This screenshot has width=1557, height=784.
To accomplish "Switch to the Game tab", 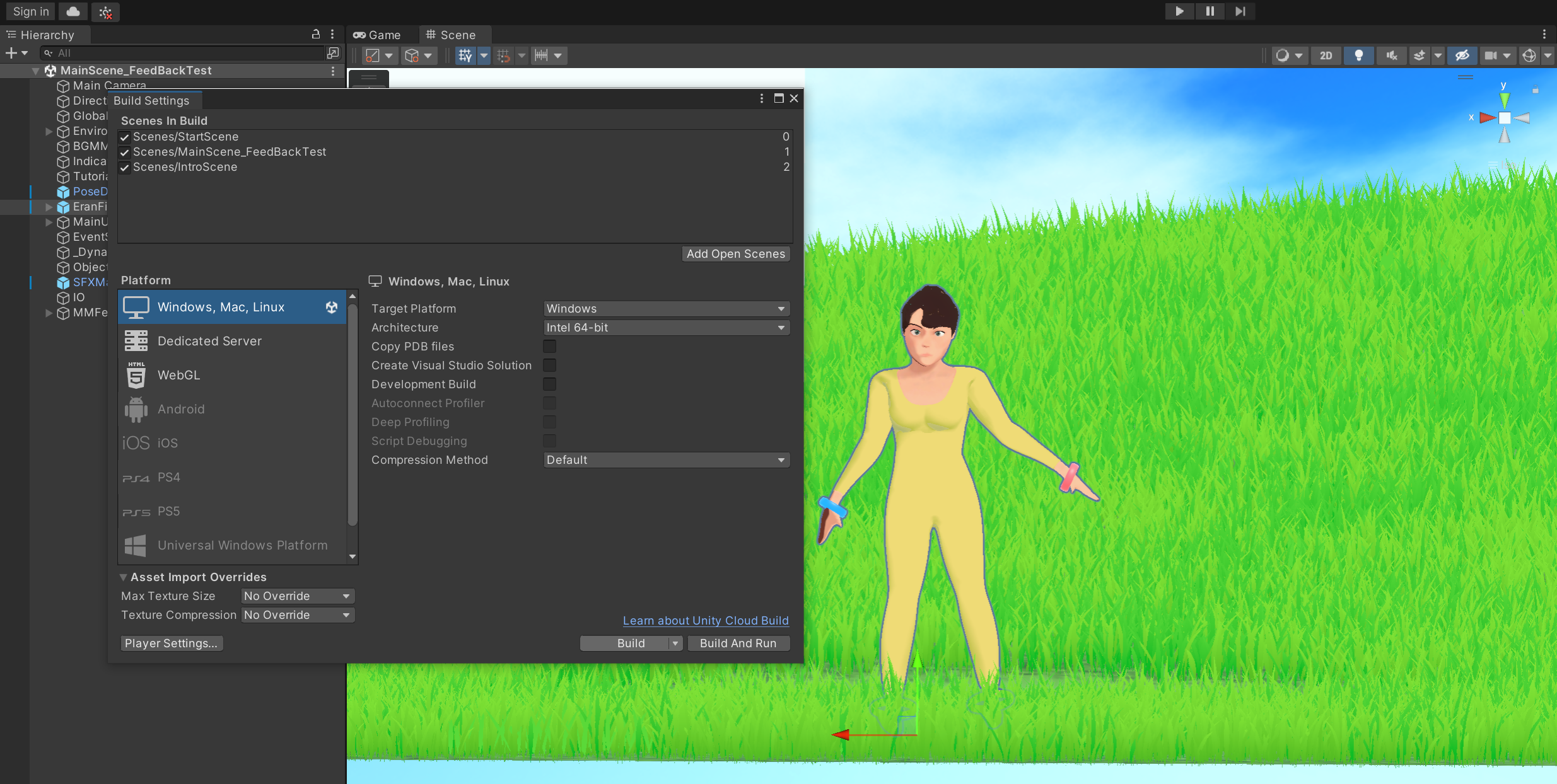I will (x=377, y=35).
